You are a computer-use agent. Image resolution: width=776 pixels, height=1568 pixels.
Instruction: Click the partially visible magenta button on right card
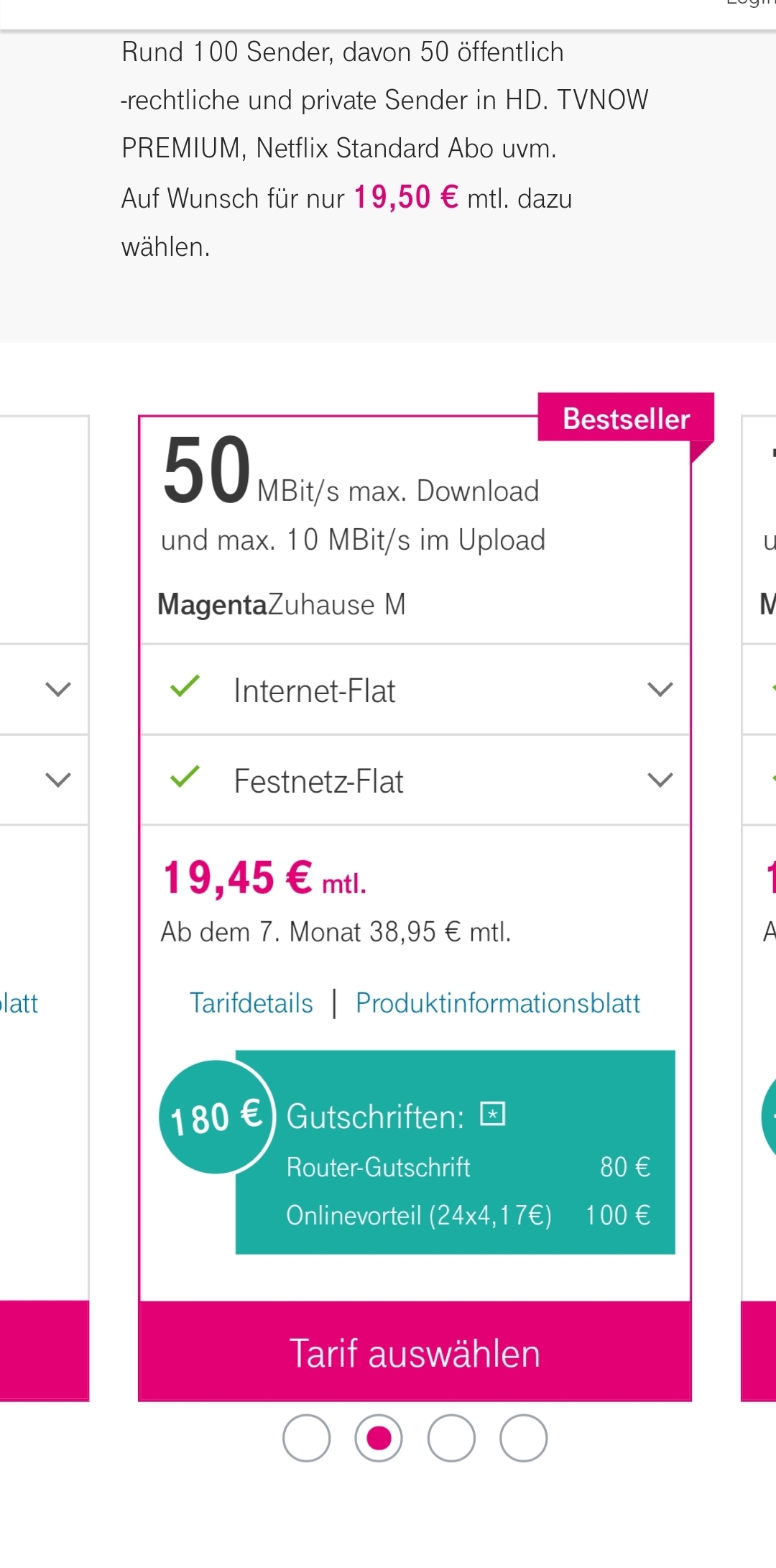(x=759, y=1351)
